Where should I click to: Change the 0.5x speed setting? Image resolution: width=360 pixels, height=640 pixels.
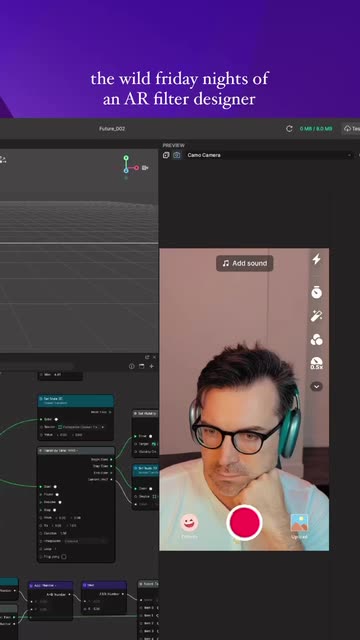point(316,363)
